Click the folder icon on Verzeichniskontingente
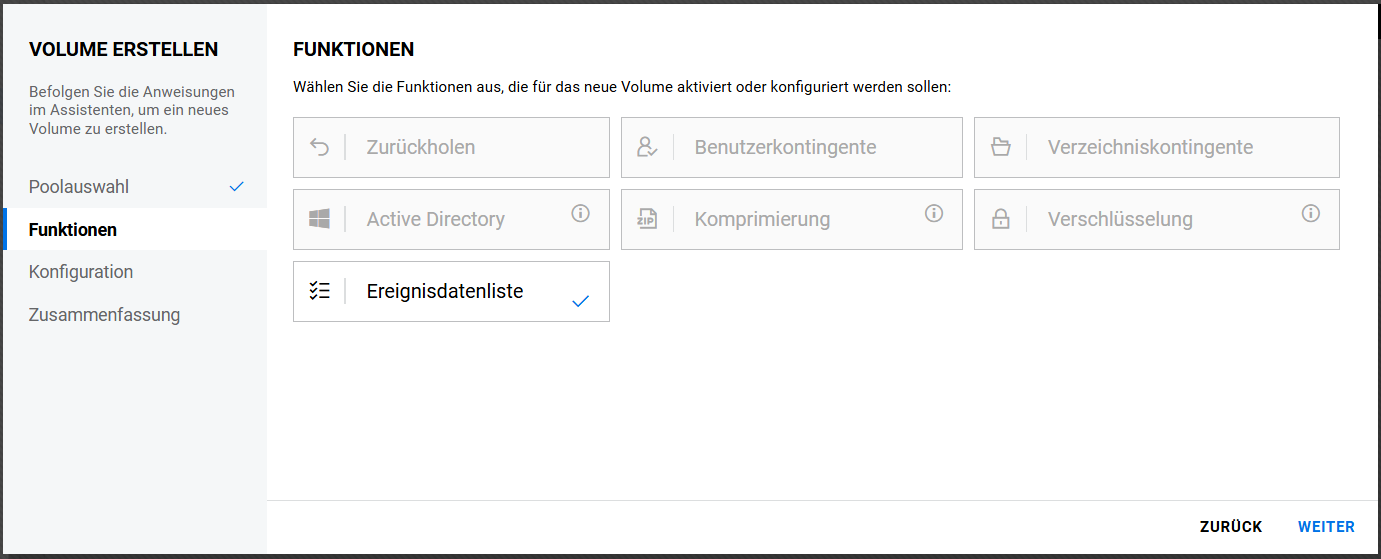This screenshot has height=559, width=1381. (1000, 147)
